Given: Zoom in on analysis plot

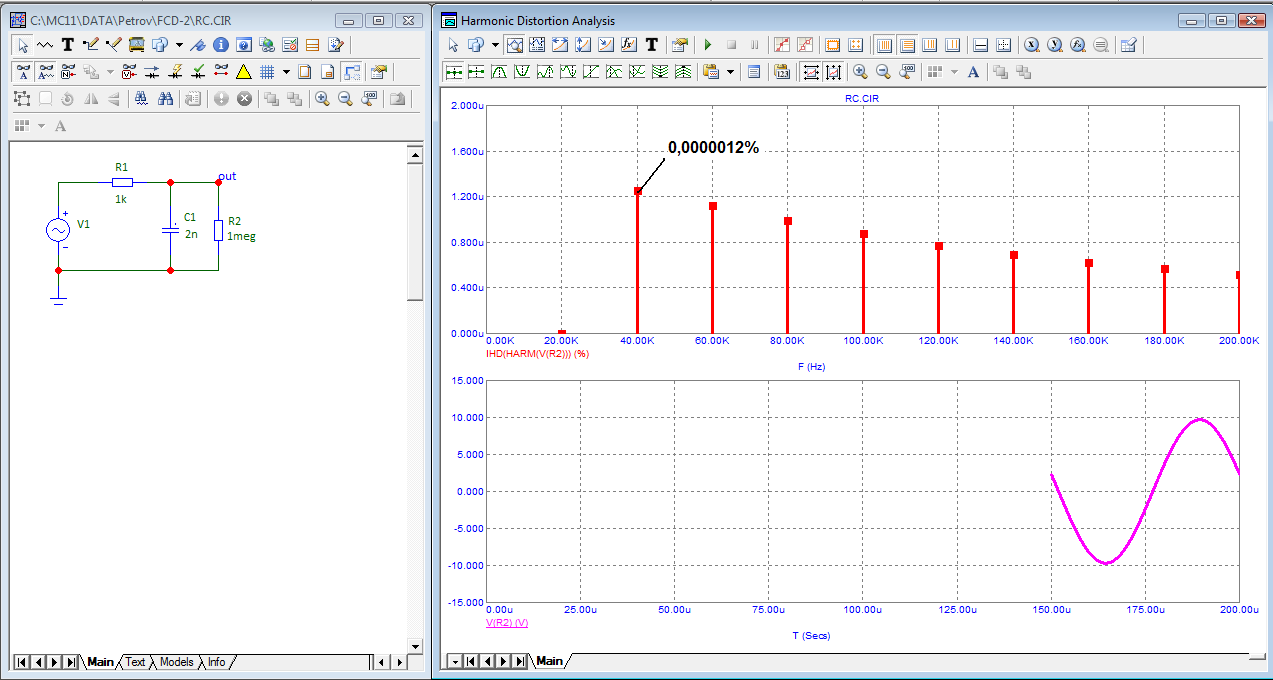Looking at the screenshot, I should click(860, 72).
